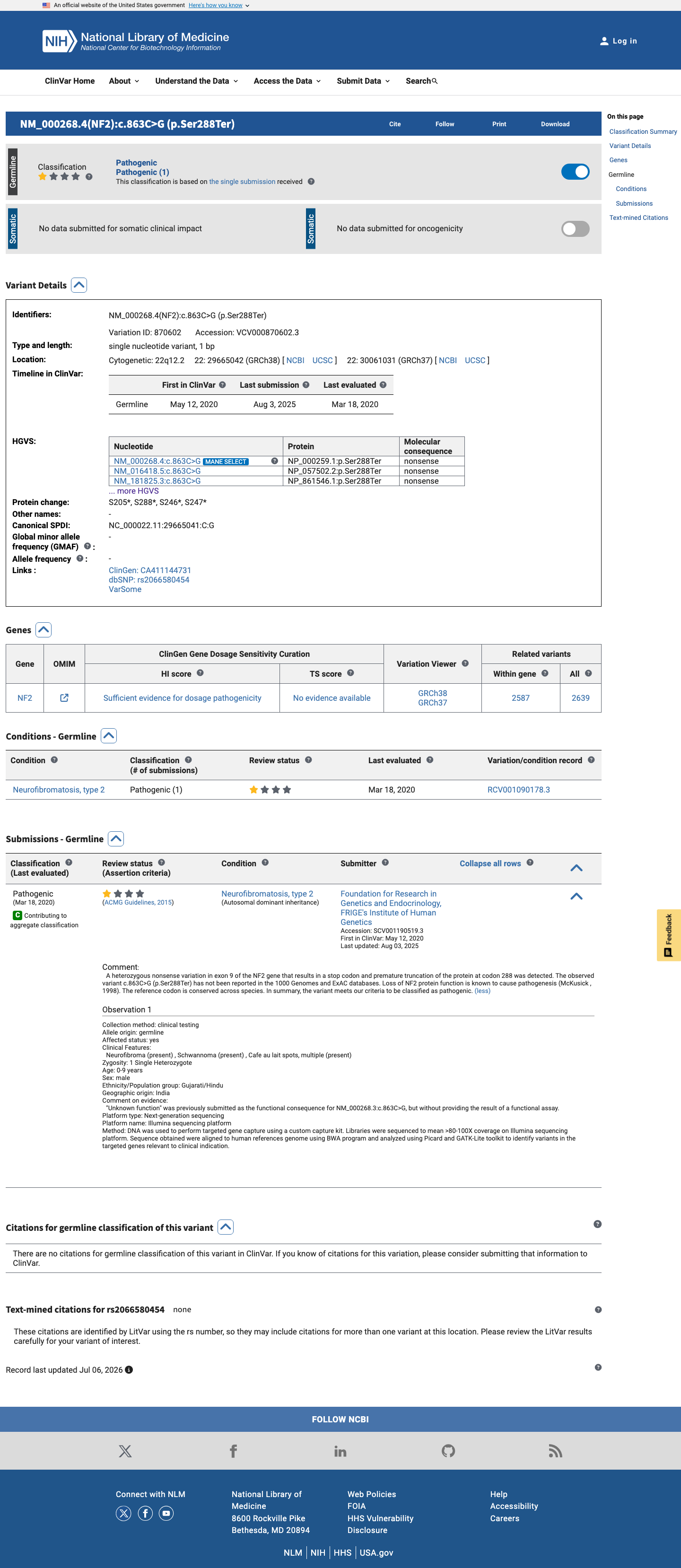
Task: Open the ClinGen: CA411144731 link
Action: 150,570
